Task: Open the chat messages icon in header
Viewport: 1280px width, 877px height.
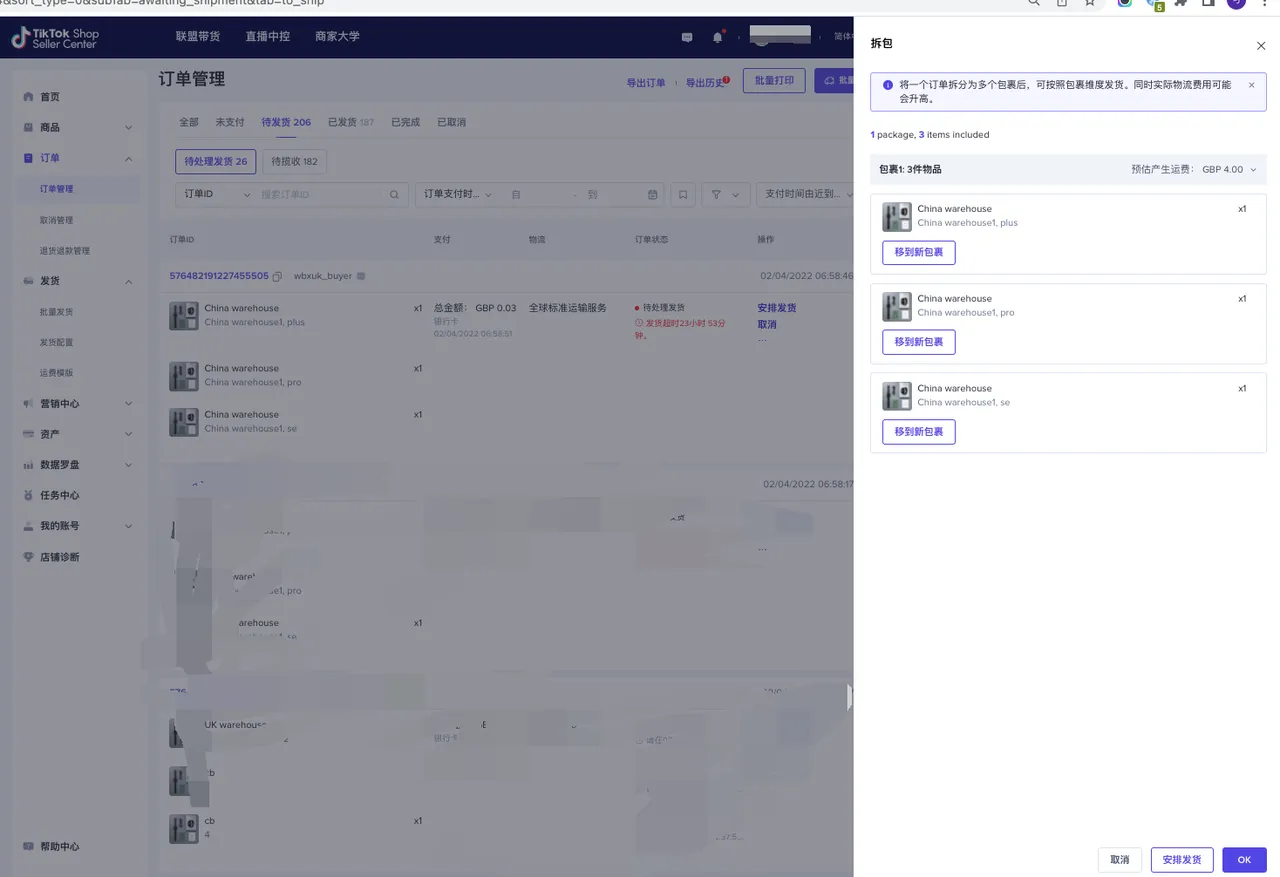Action: [x=687, y=37]
